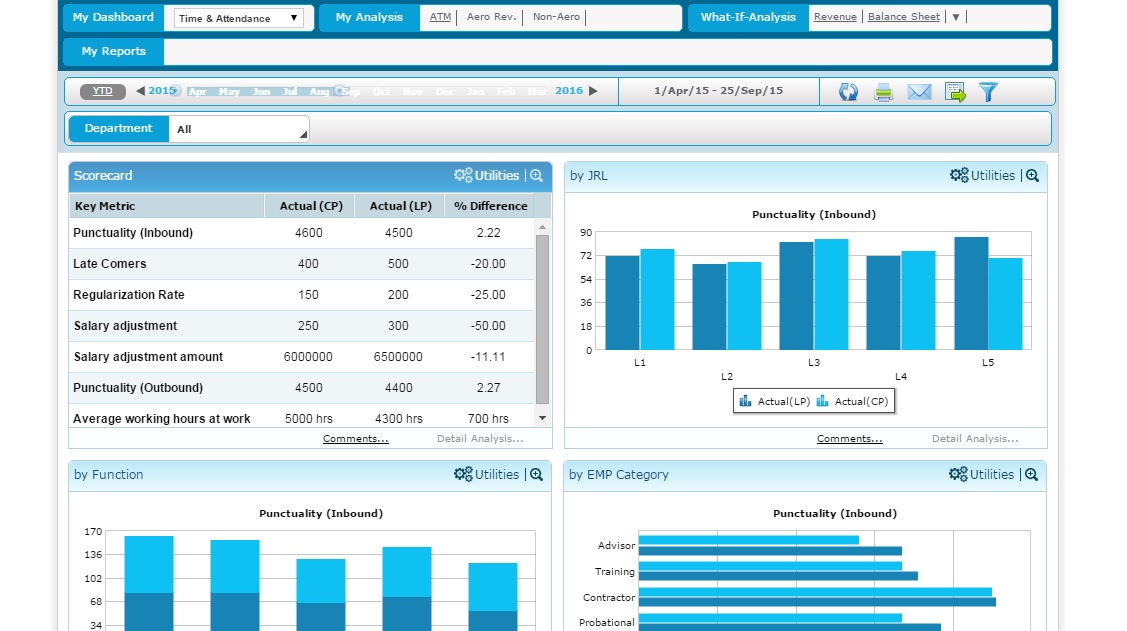1127x631 pixels.
Task: Go to previous year arrow before 2015
Action: click(x=140, y=91)
